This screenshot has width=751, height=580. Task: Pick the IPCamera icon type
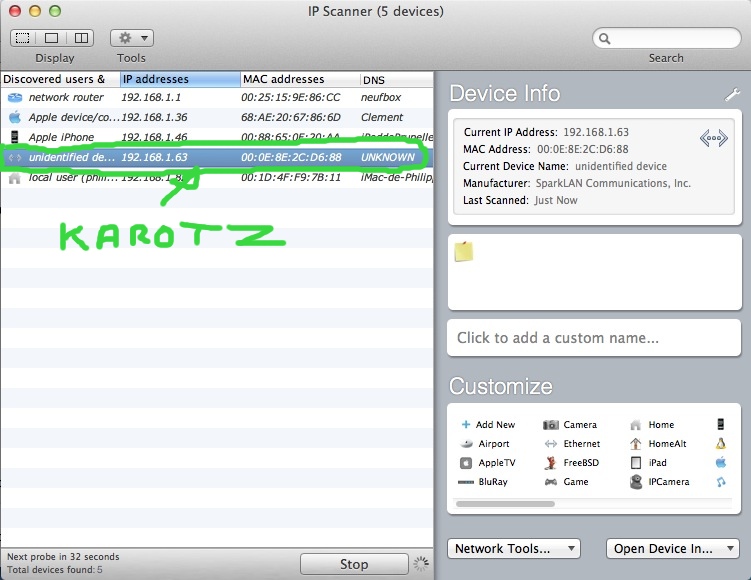pos(660,482)
